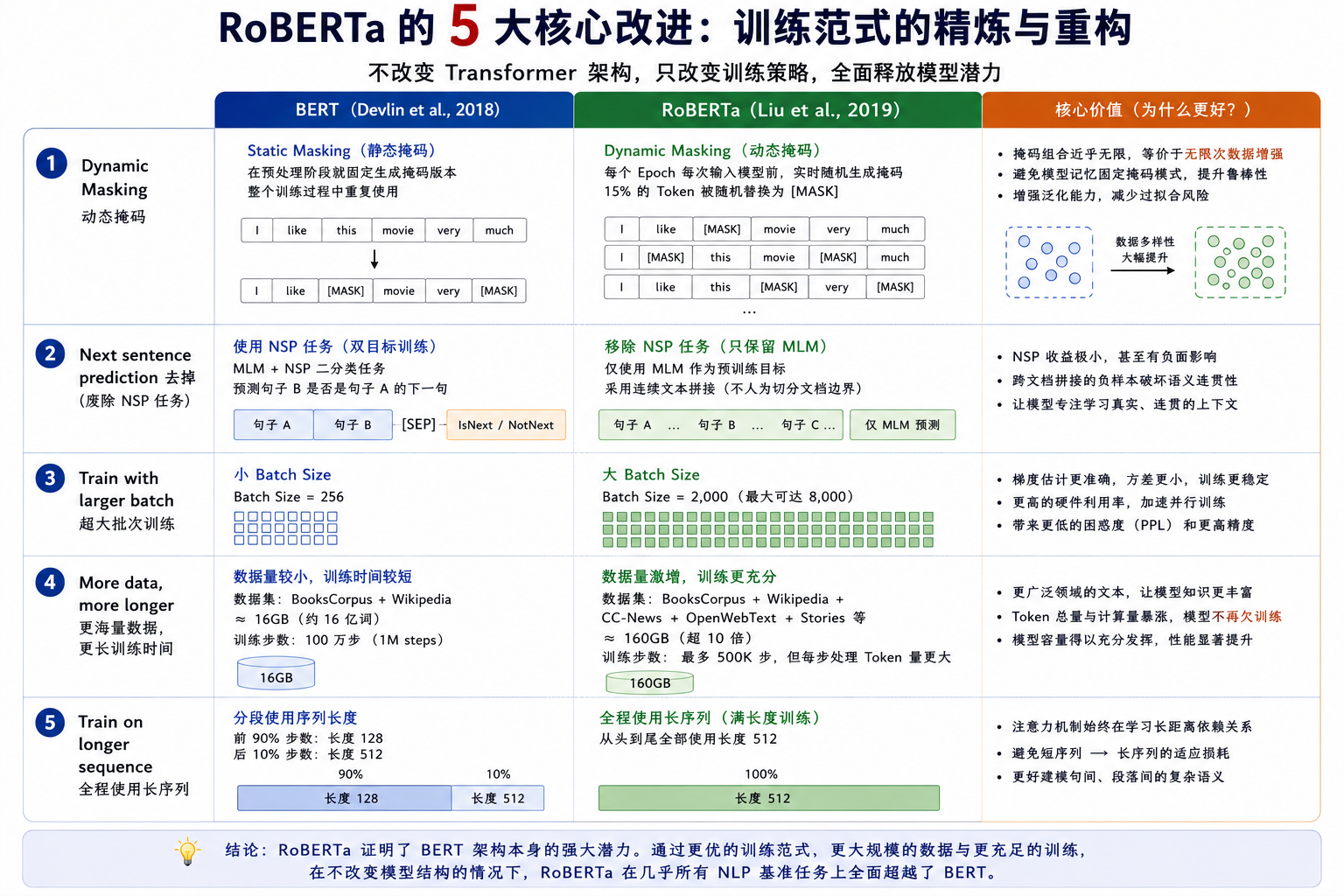Click the number 1 circle beside Dynamic Masking
The width and height of the screenshot is (1344, 896).
pyautogui.click(x=51, y=163)
